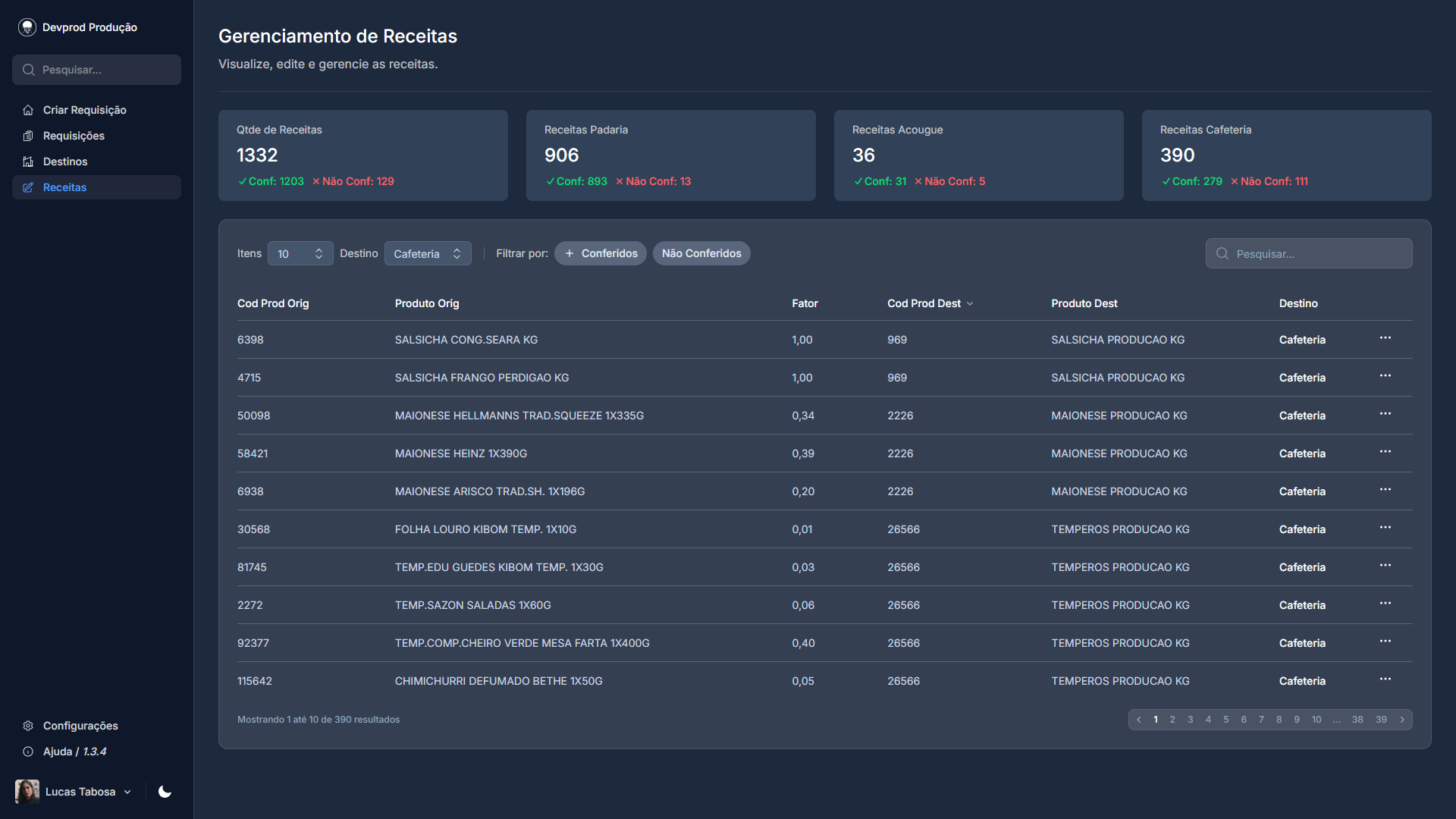Open row actions menu for MAIONESE HEINZ 1X390G
This screenshot has height=819, width=1456.
point(1385,452)
